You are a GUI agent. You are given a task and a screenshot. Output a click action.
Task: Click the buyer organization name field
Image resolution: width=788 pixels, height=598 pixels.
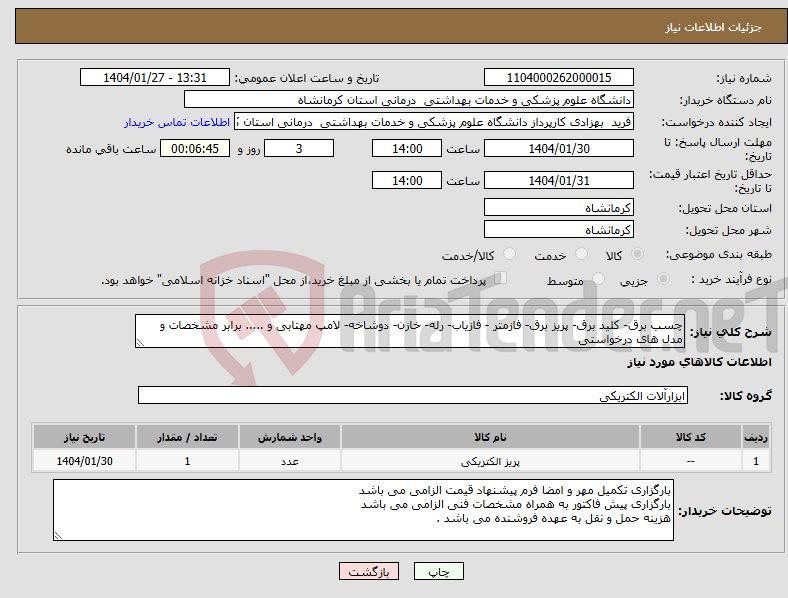(x=409, y=99)
